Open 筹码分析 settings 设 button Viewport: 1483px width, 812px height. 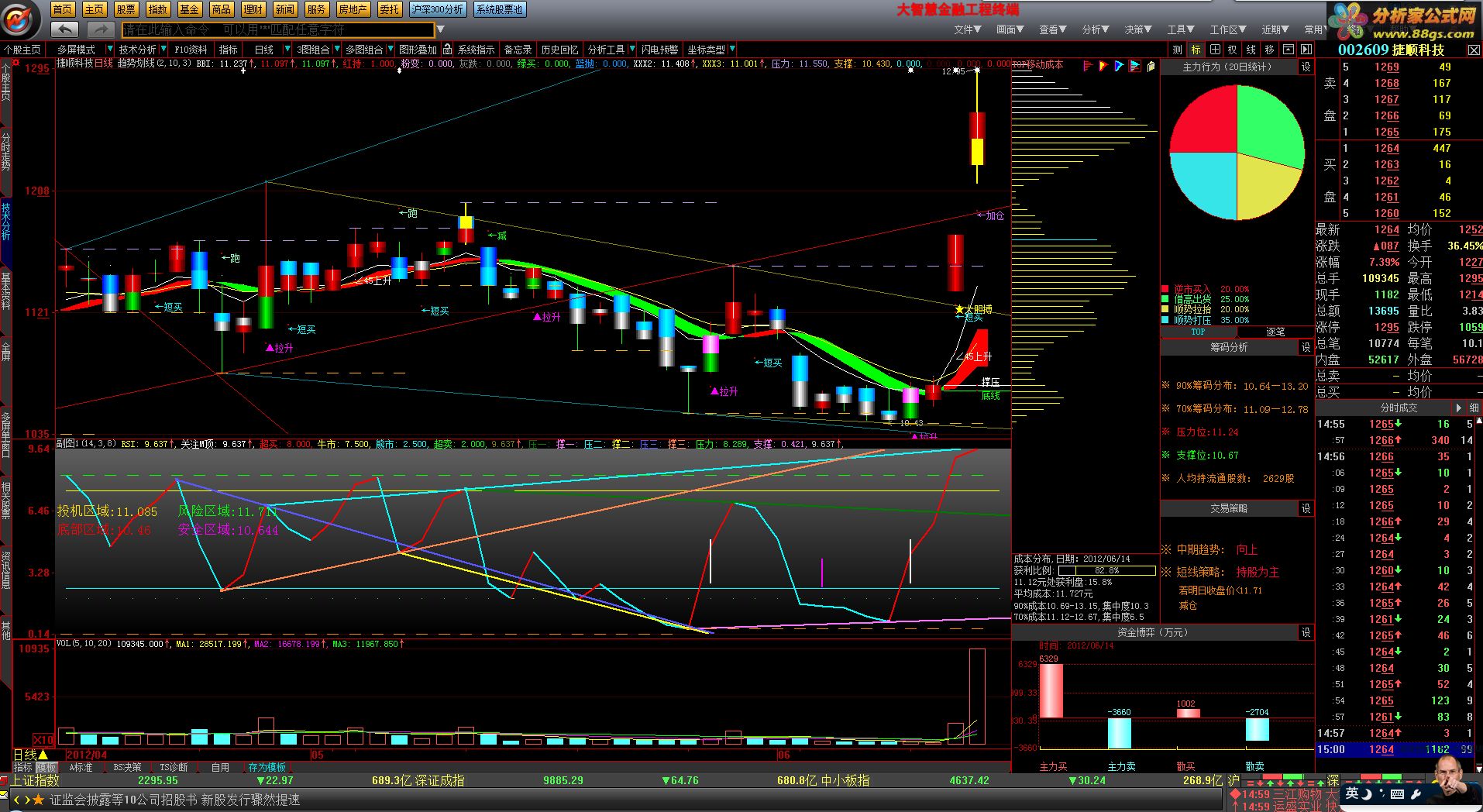(1306, 347)
